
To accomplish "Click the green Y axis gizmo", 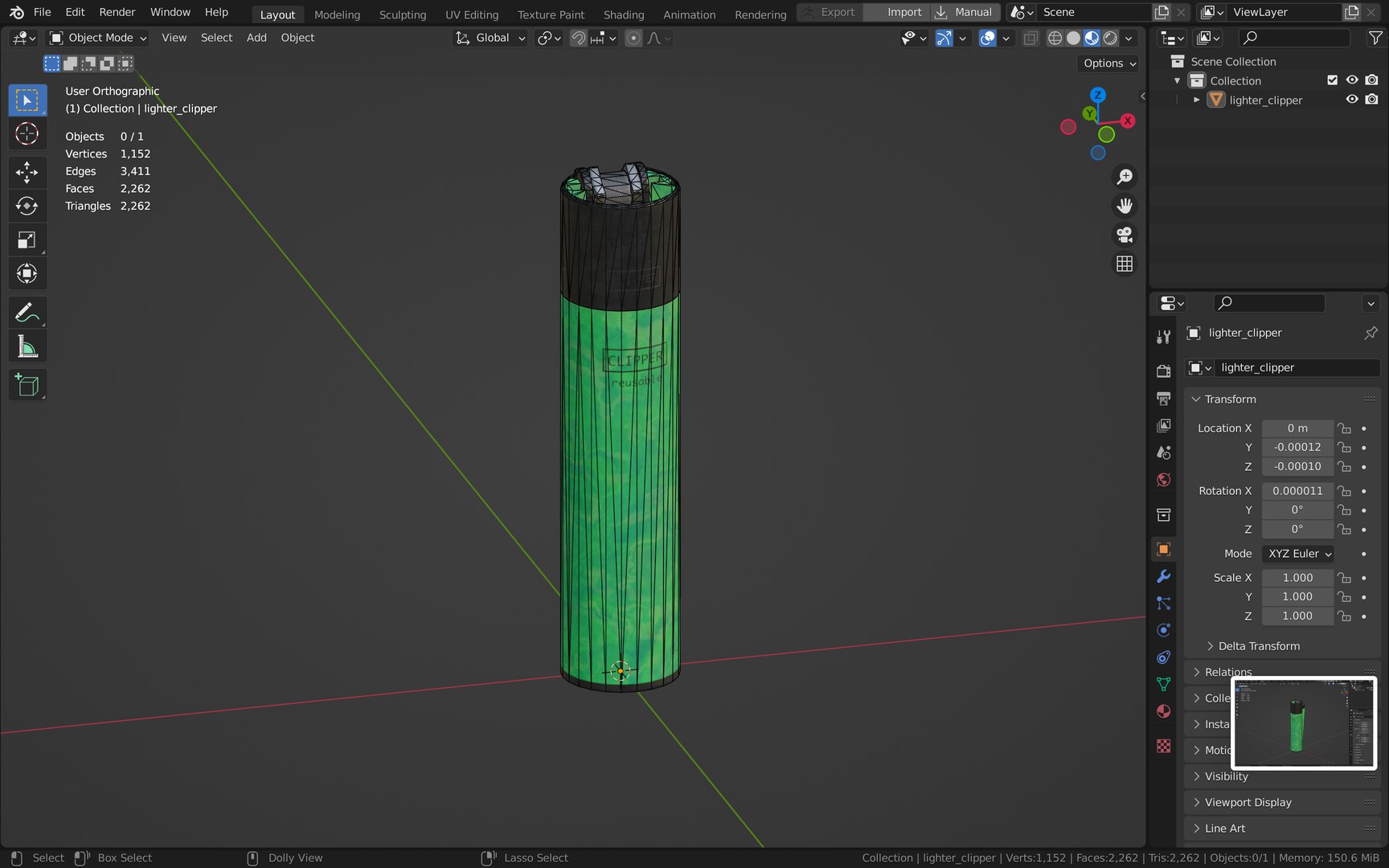I will [x=1089, y=113].
